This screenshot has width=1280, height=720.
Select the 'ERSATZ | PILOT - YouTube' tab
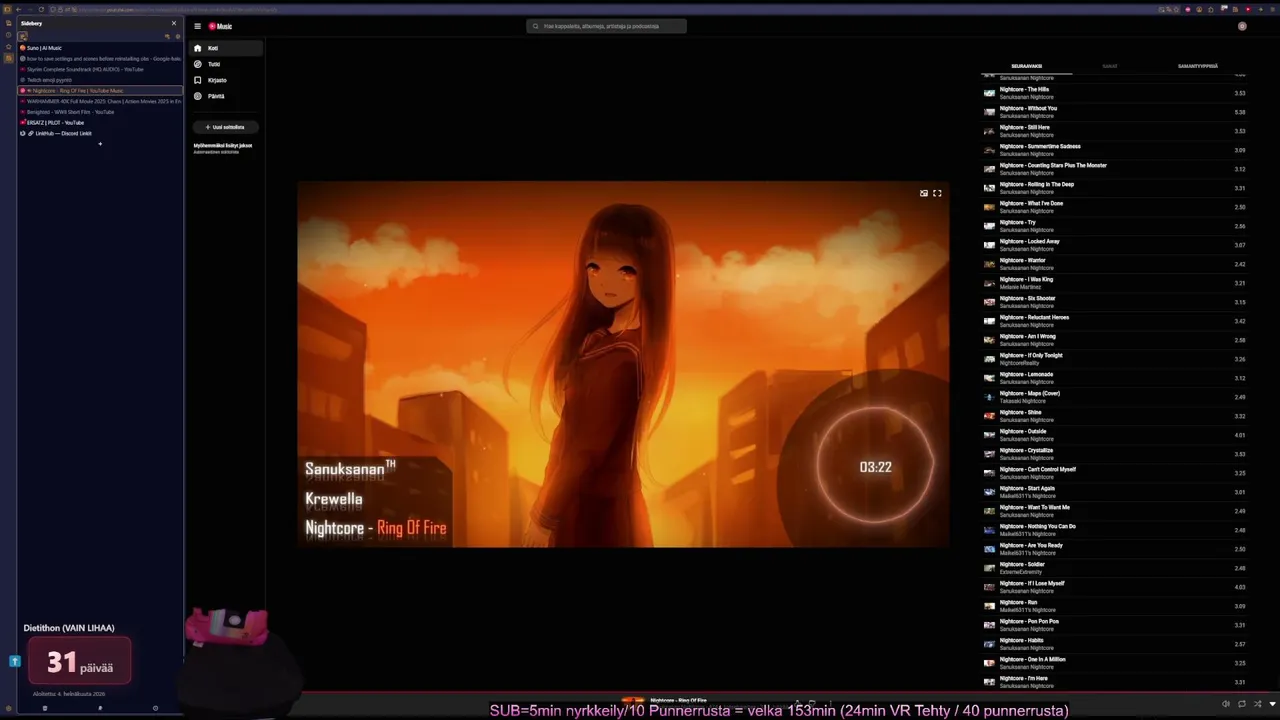click(x=100, y=122)
